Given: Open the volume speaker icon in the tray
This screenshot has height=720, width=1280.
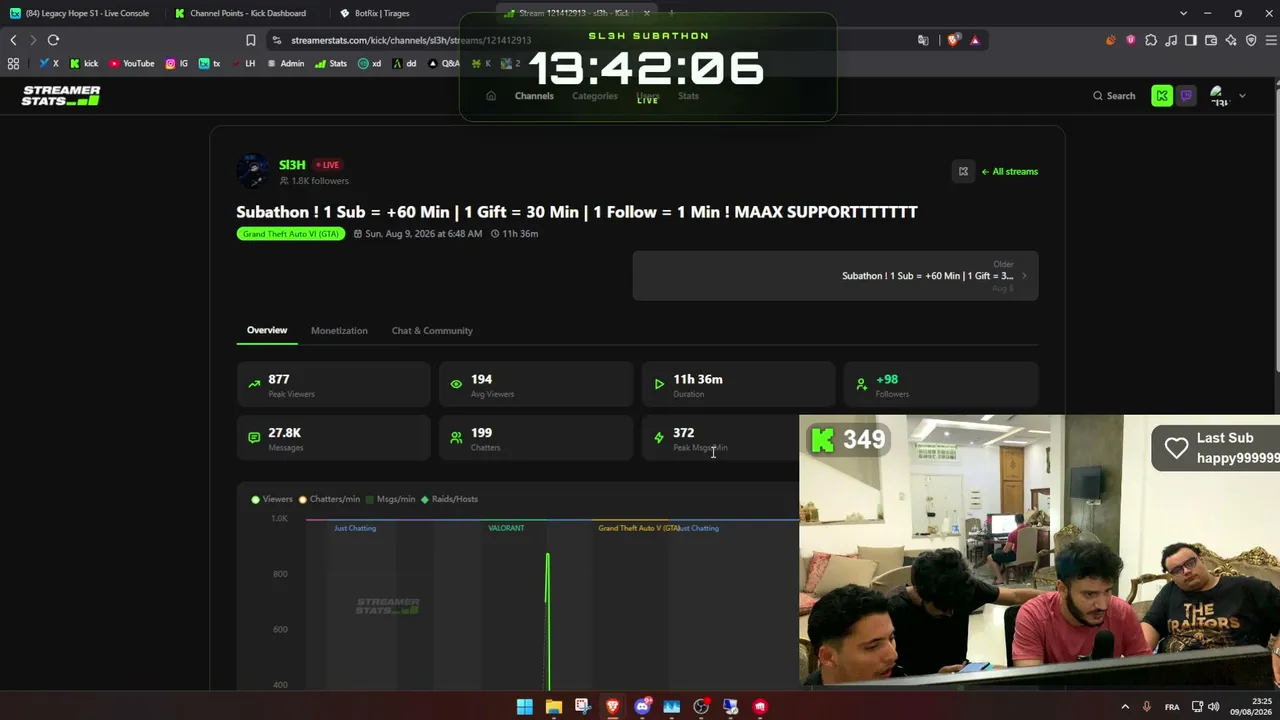Looking at the screenshot, I should click(1213, 707).
